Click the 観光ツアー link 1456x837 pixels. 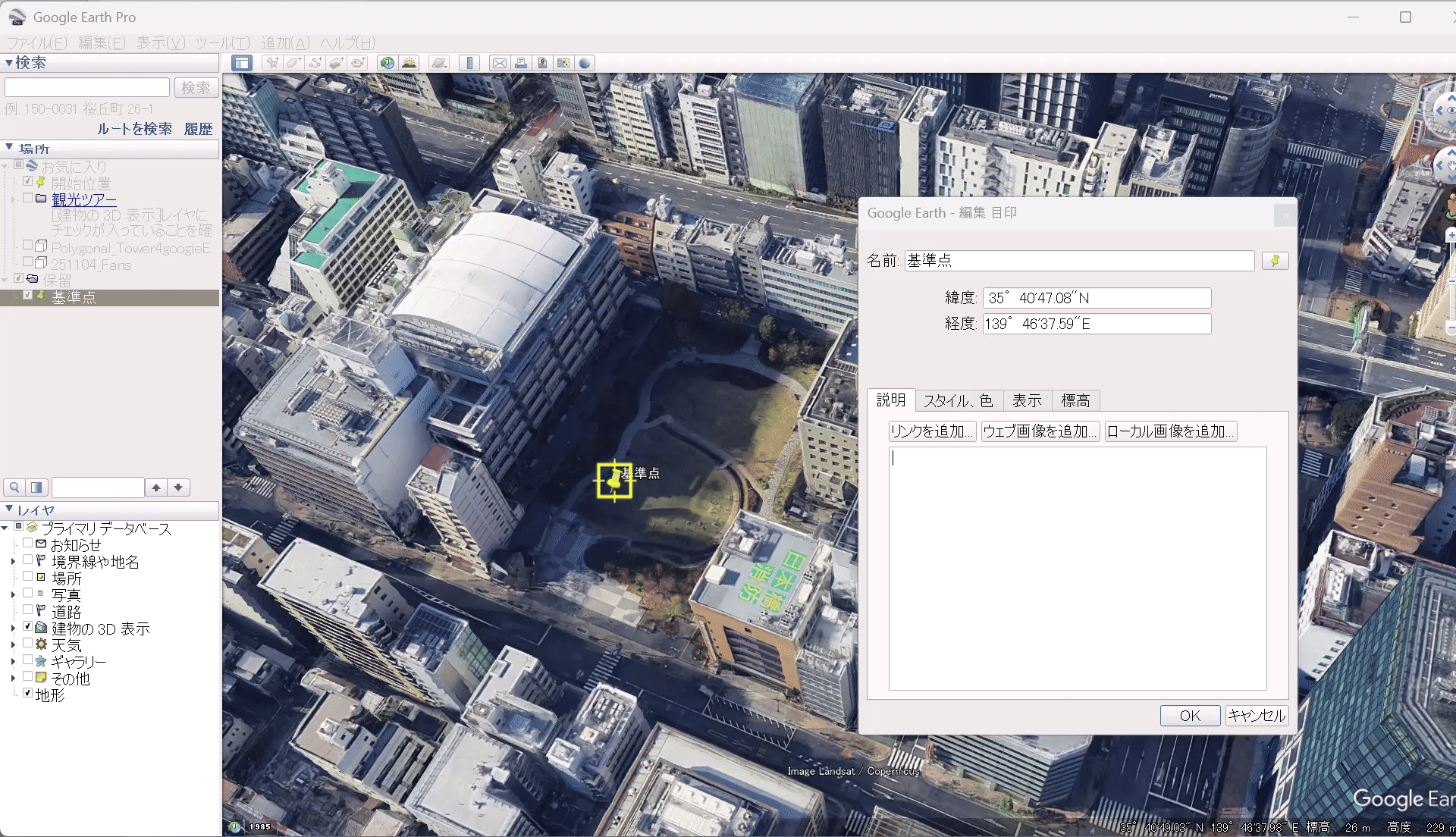point(84,199)
